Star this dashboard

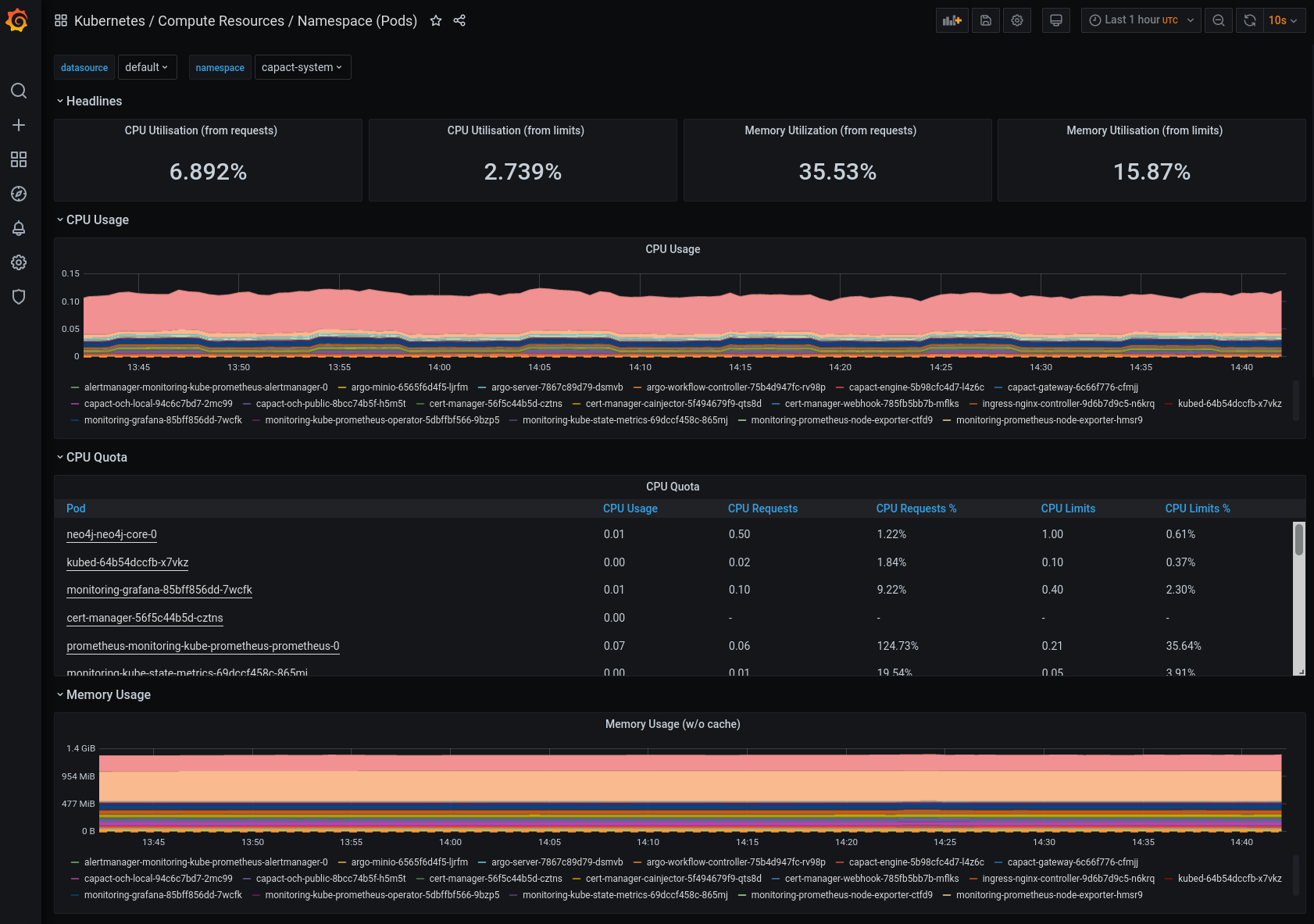436,21
